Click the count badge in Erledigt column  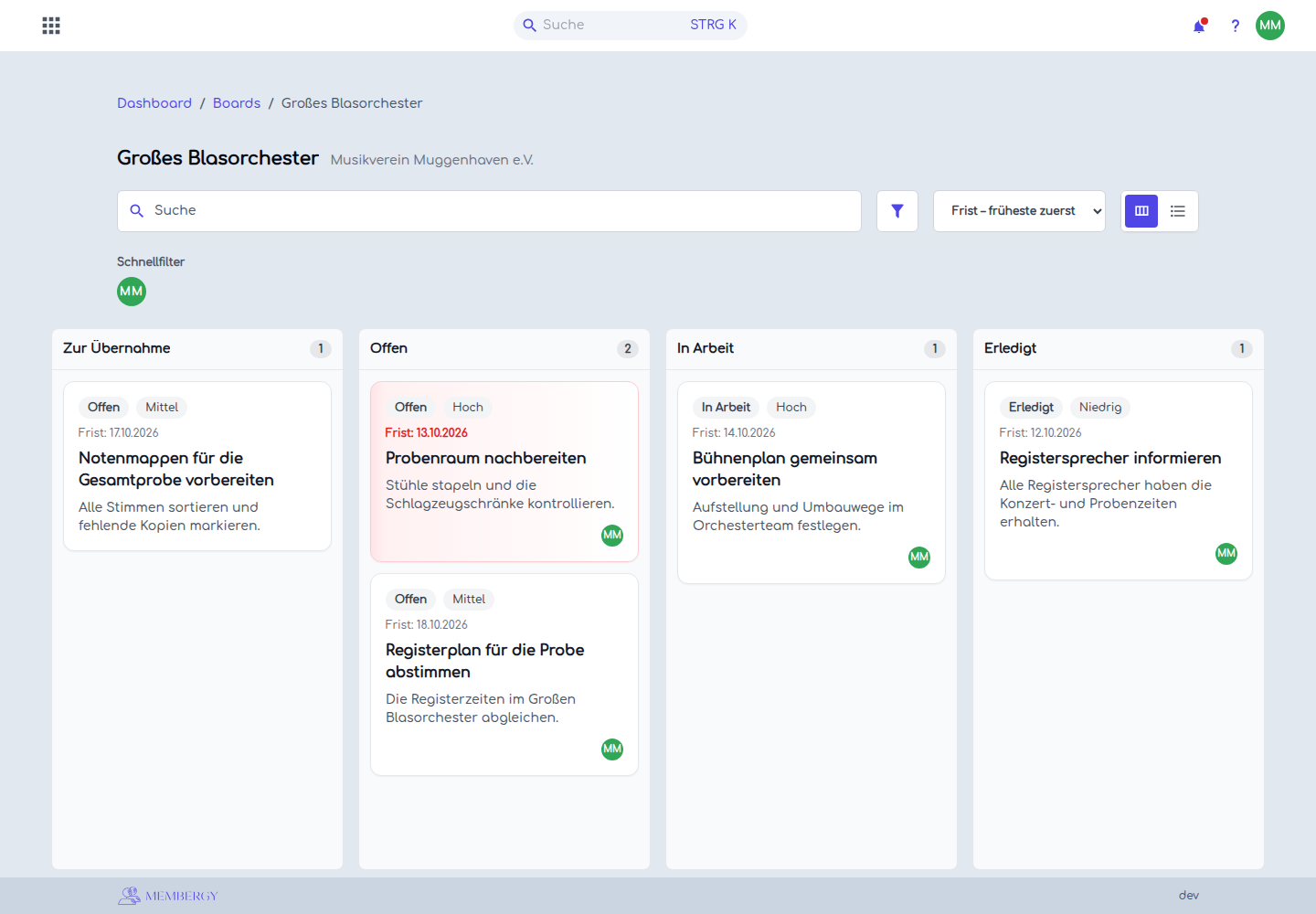pyautogui.click(x=1242, y=349)
